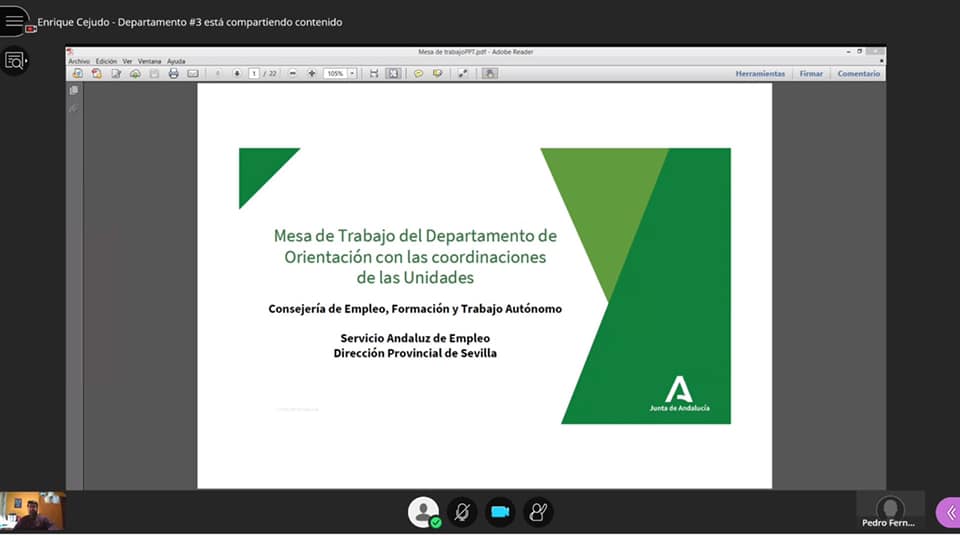Click the page number field

click(x=254, y=74)
